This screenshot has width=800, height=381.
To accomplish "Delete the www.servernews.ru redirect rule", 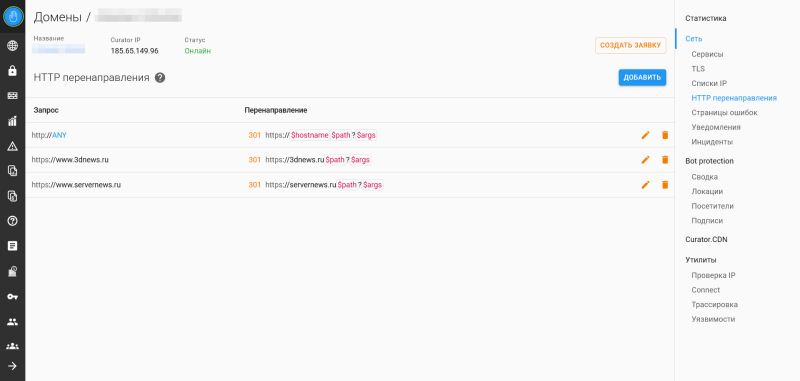I will (x=665, y=185).
